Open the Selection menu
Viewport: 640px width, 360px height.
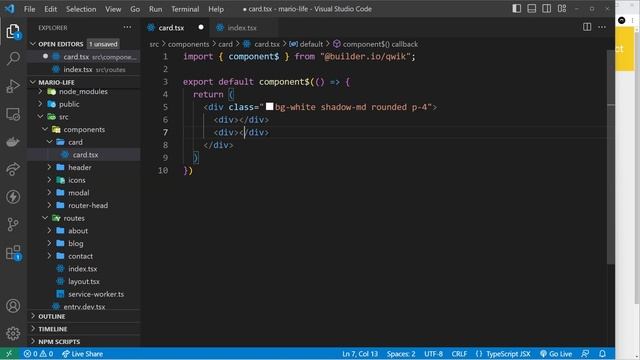tap(81, 9)
